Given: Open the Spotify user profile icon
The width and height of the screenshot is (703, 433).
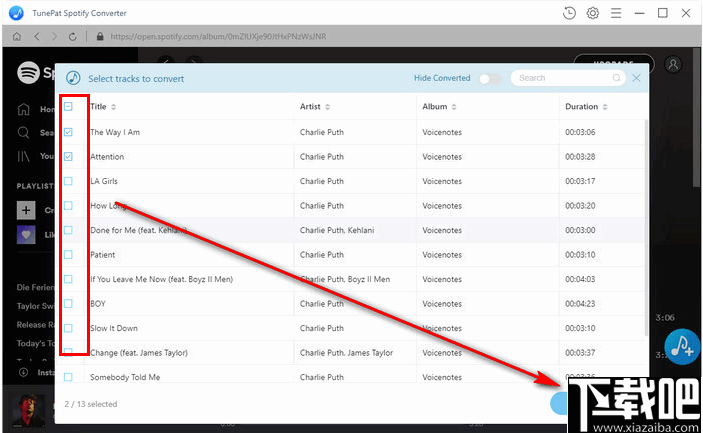Looking at the screenshot, I should coord(673,64).
